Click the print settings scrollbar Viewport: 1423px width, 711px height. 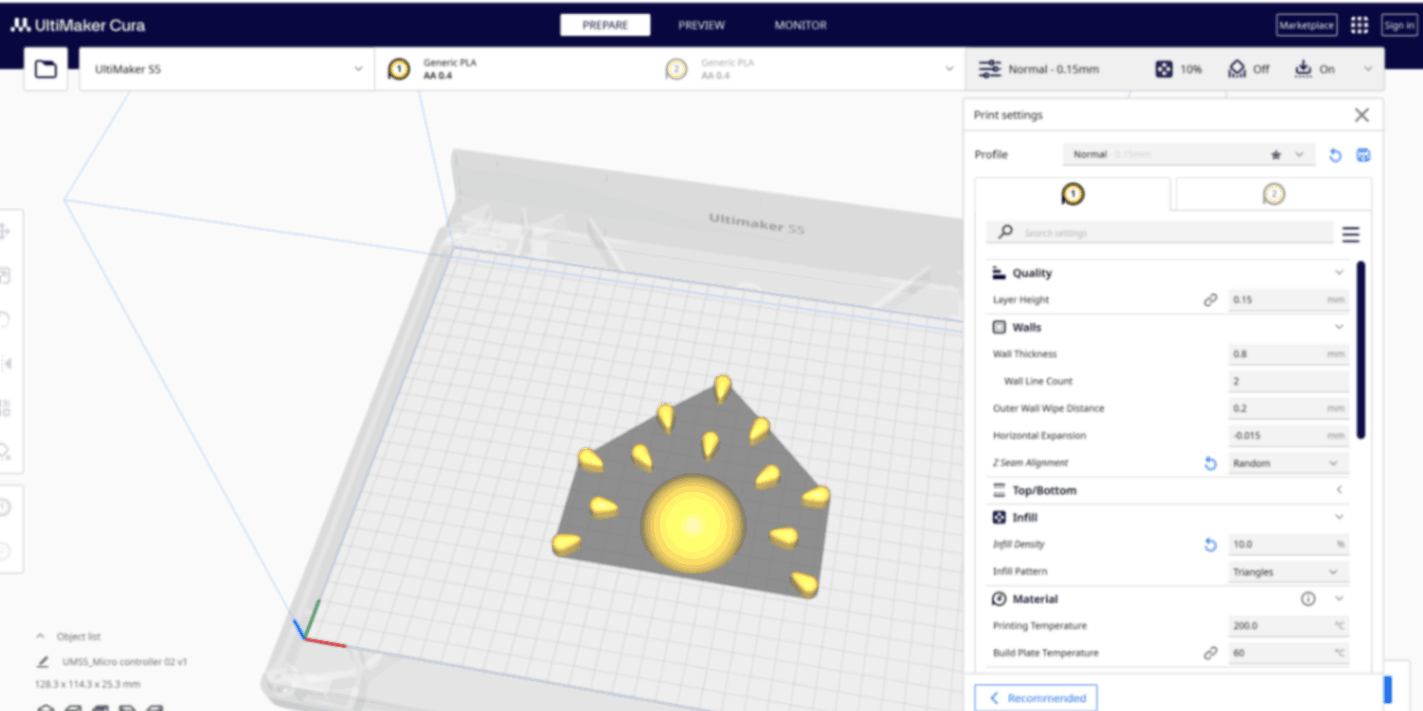coord(1360,350)
